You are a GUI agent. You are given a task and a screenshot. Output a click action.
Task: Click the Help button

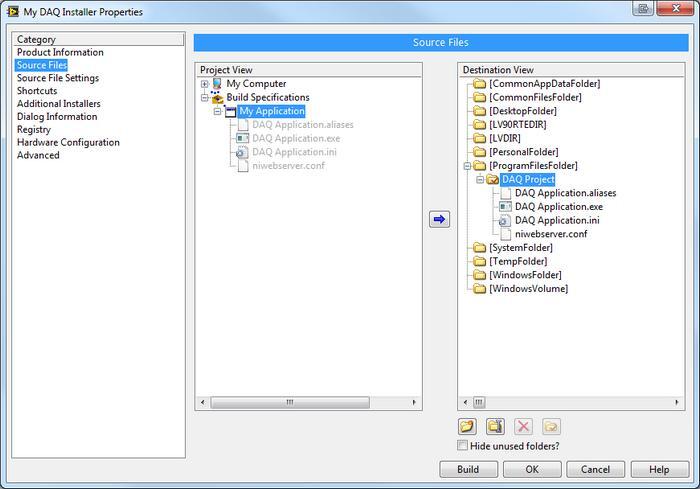pos(659,469)
